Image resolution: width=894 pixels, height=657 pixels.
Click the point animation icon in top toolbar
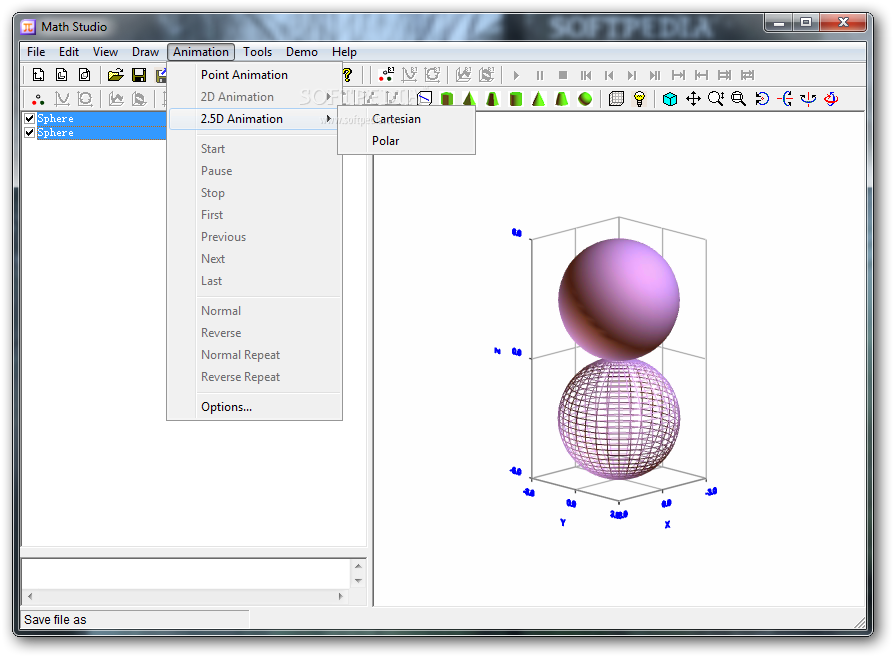click(x=386, y=75)
